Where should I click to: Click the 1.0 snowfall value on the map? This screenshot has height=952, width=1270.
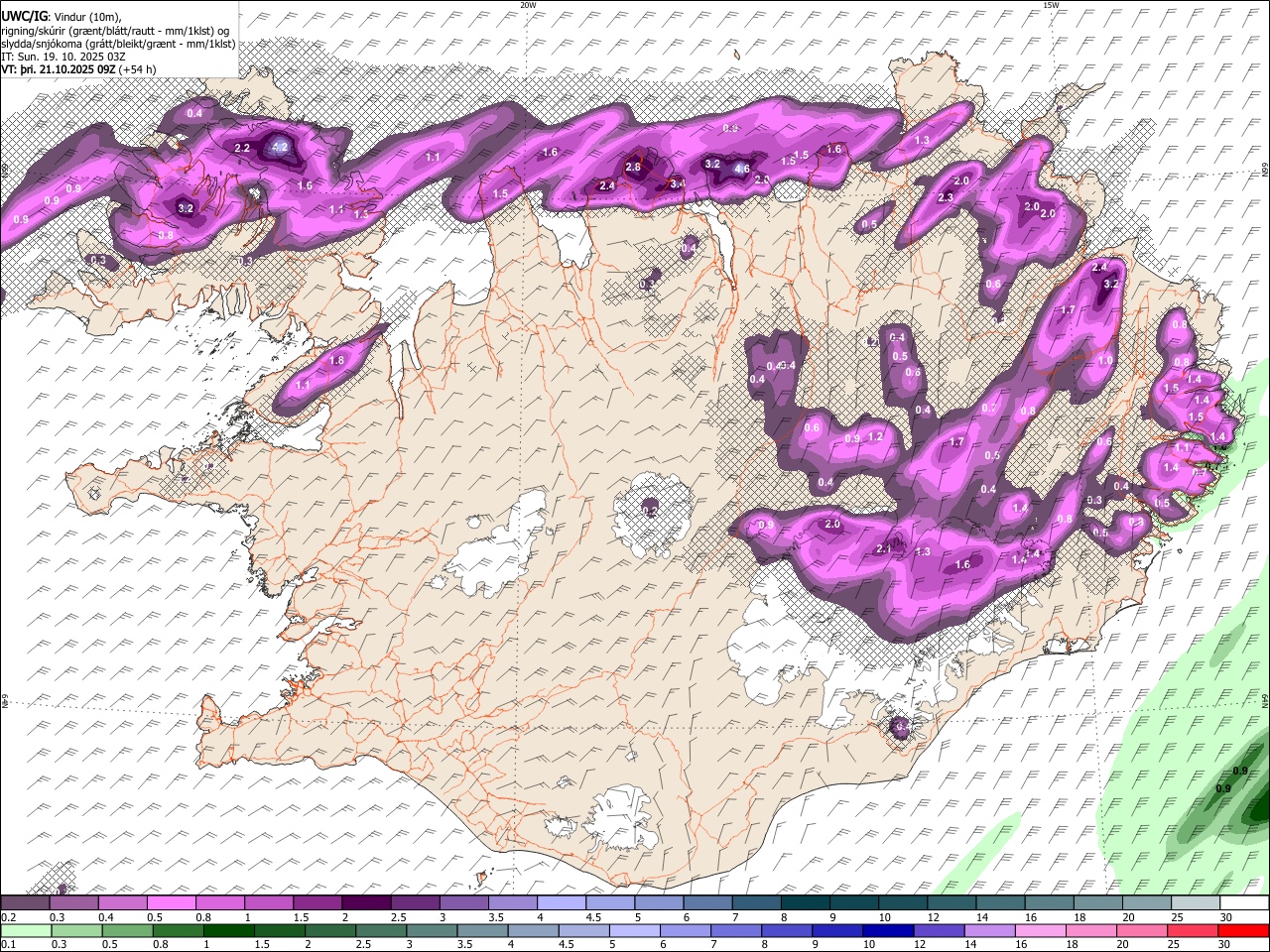coord(1105,361)
